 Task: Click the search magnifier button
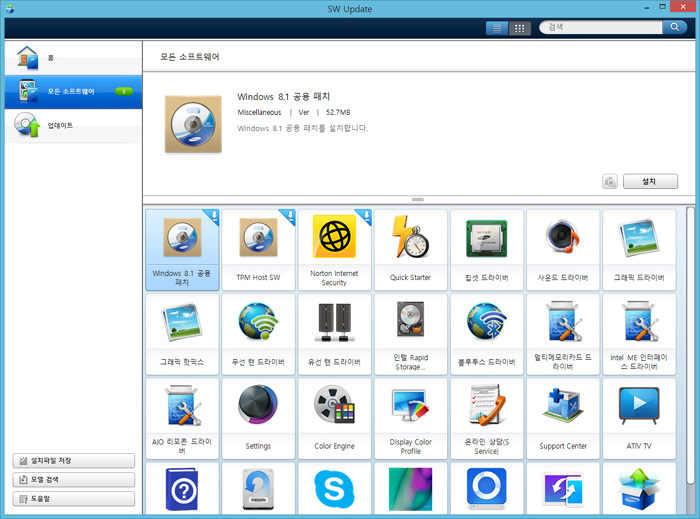[675, 27]
